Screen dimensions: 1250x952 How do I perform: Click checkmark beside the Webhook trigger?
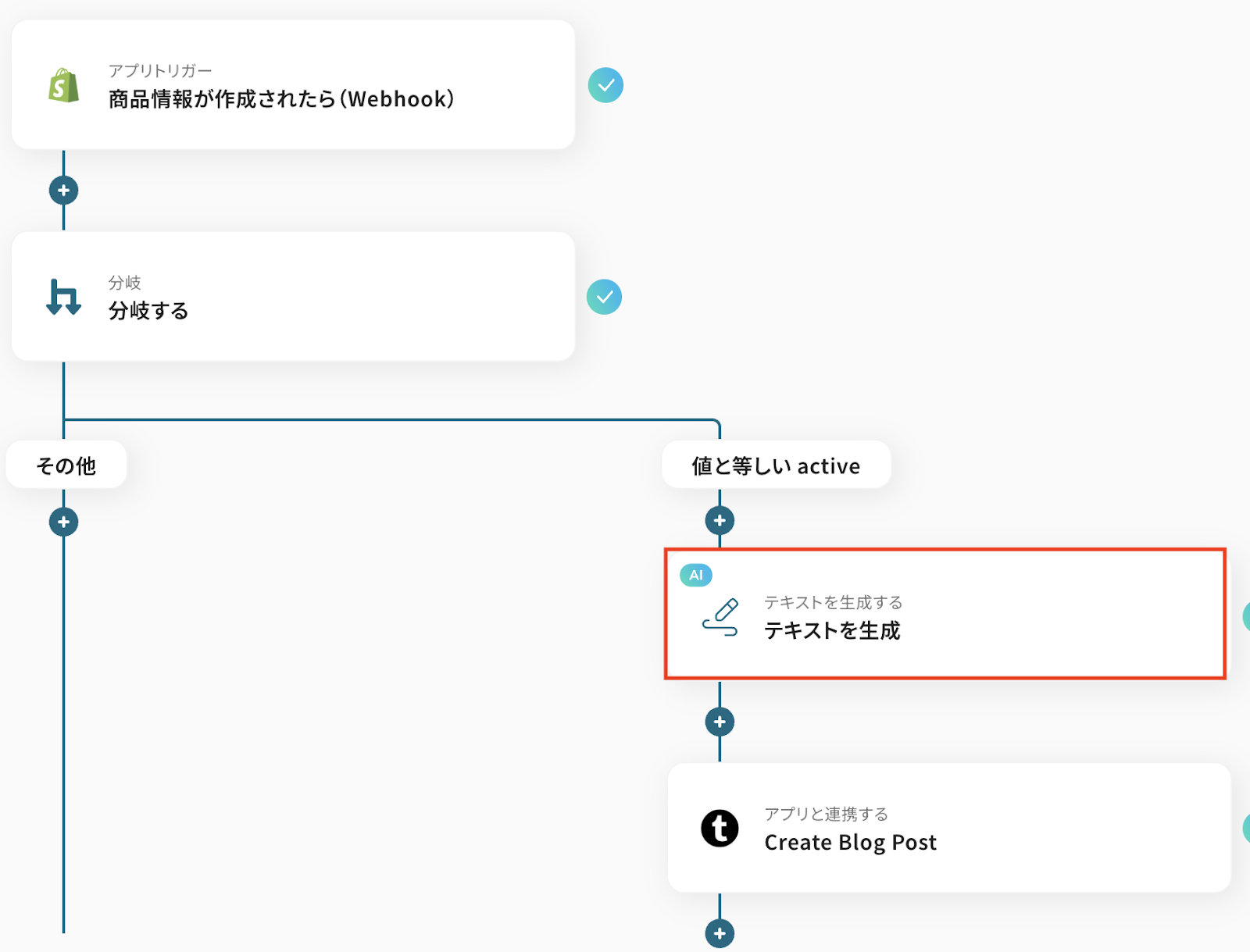[605, 85]
